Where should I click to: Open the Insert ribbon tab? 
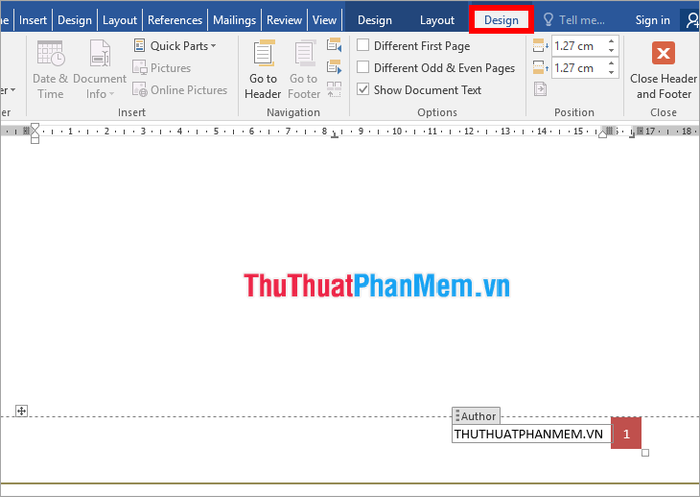pos(33,20)
